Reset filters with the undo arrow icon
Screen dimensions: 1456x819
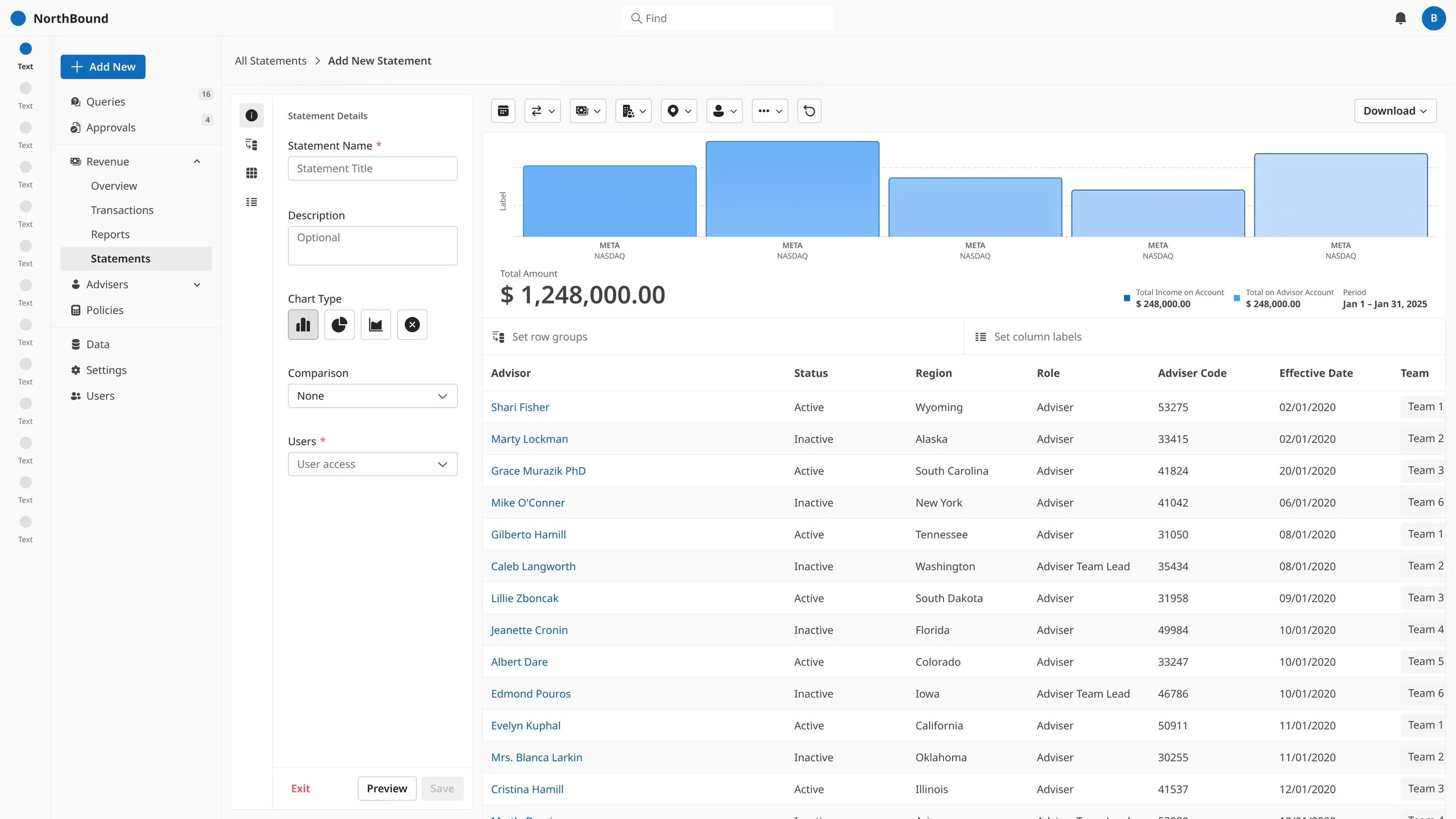tap(809, 111)
